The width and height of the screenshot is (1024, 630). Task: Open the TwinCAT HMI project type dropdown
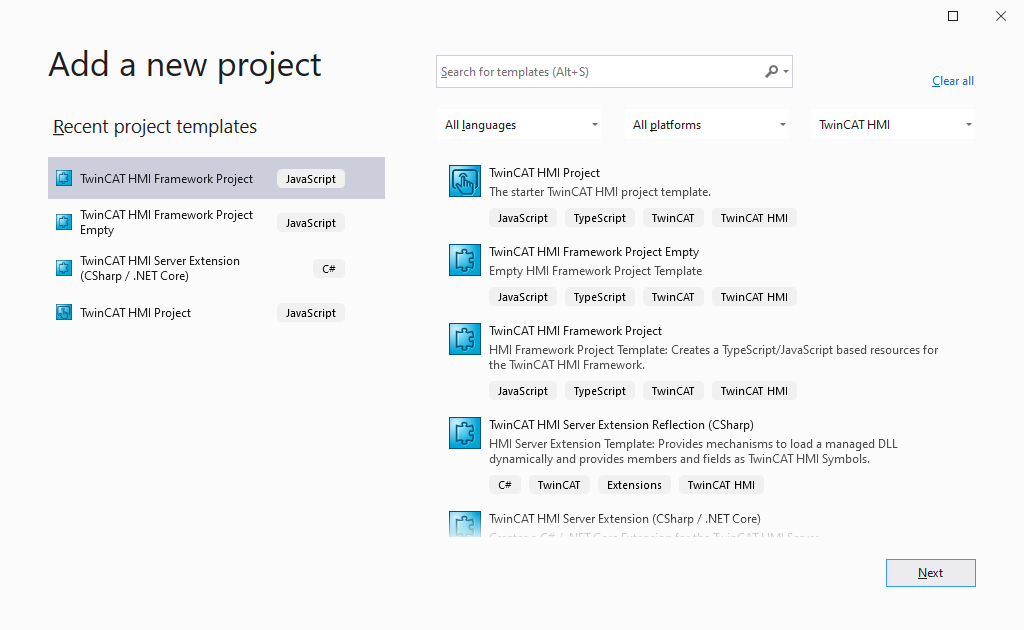(x=893, y=125)
